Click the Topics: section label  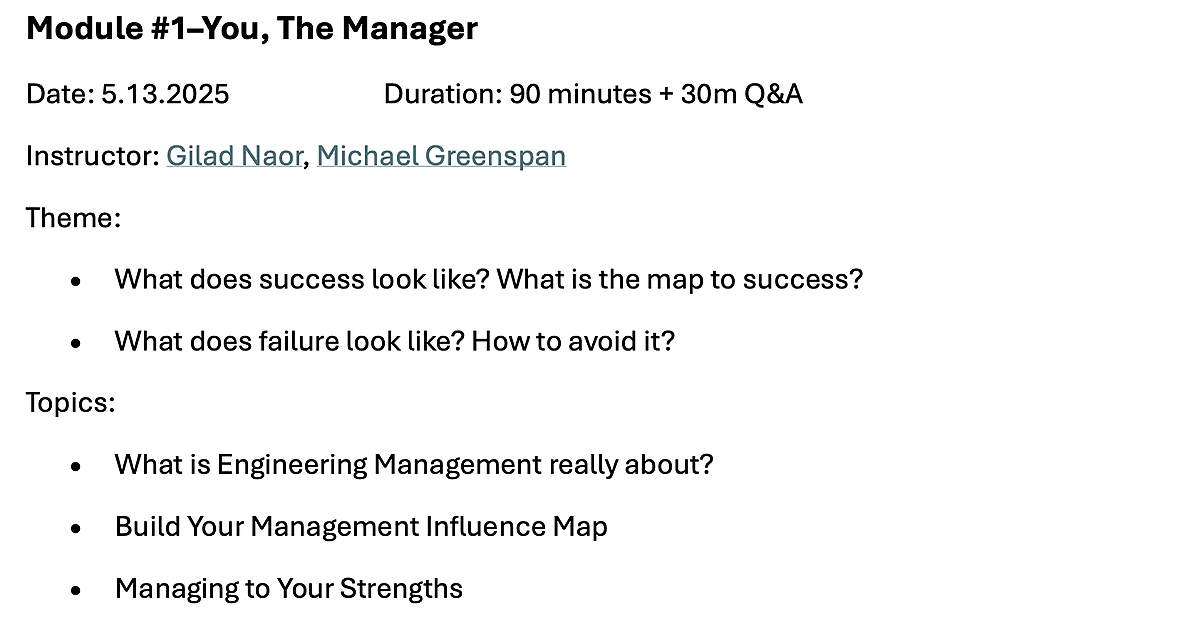[71, 403]
